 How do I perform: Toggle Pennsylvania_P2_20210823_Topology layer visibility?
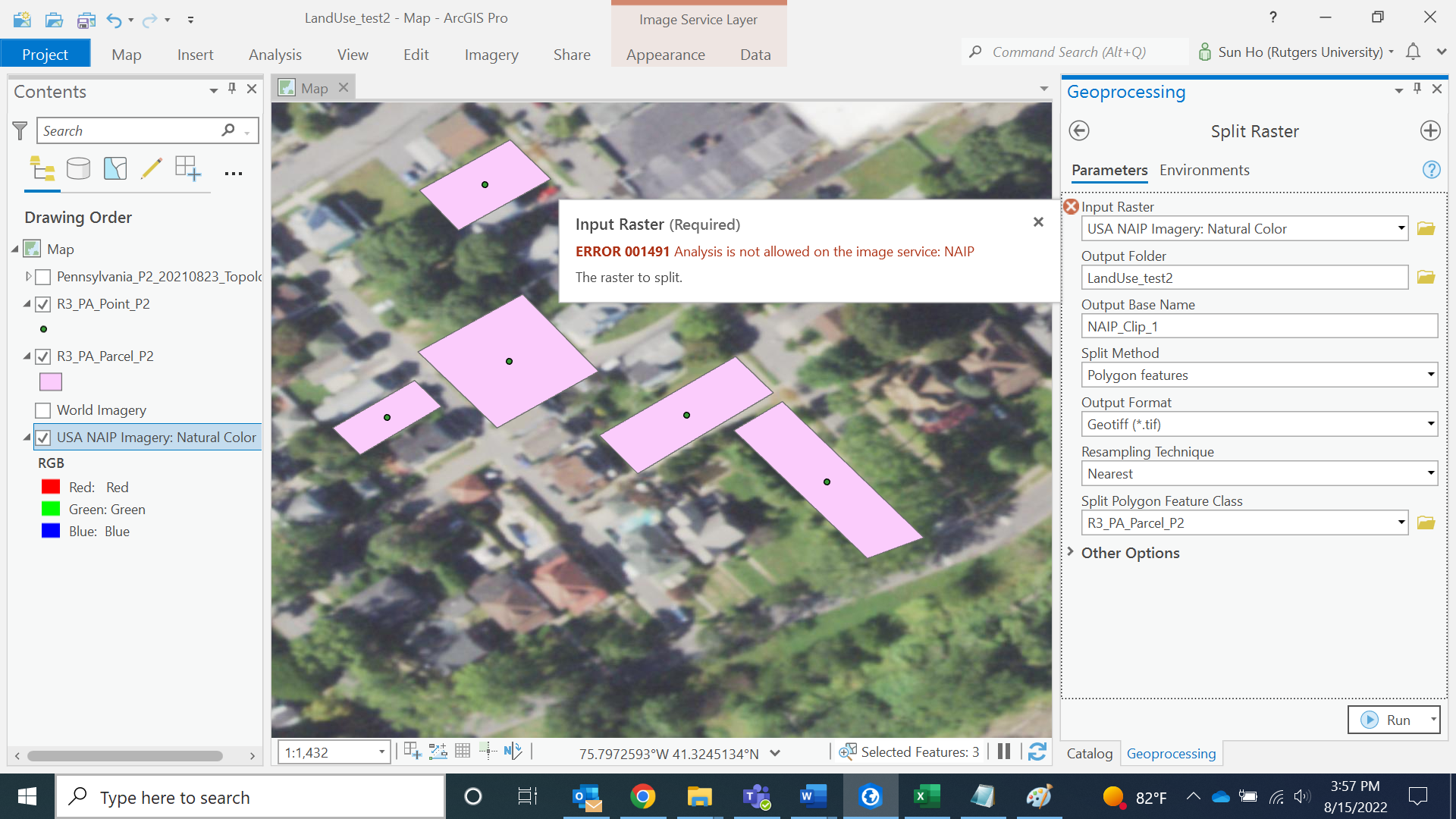click(43, 277)
